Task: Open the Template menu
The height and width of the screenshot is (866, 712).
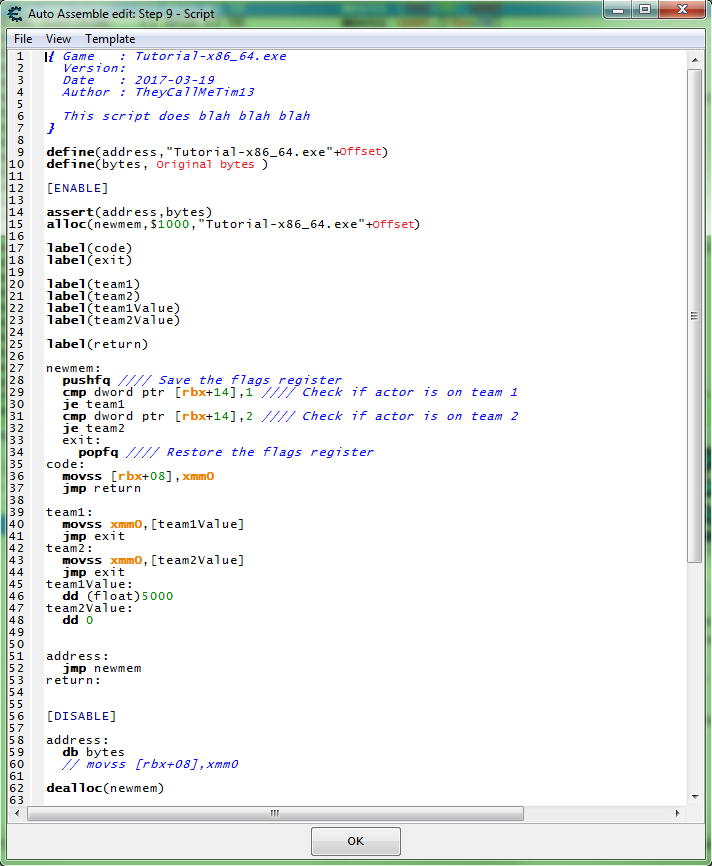Action: (110, 39)
